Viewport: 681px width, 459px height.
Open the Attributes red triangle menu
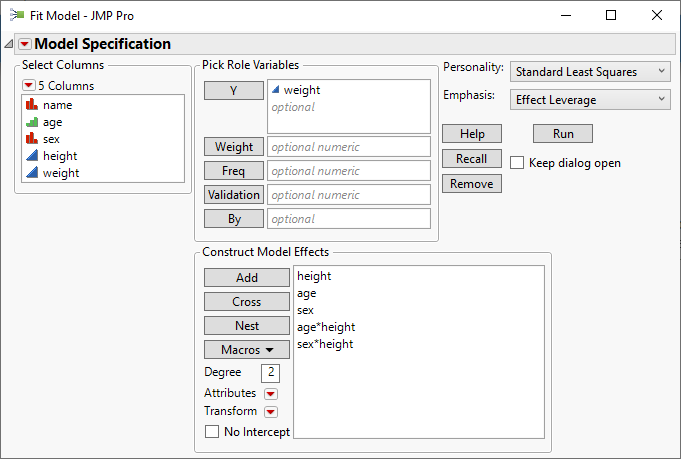(x=270, y=394)
